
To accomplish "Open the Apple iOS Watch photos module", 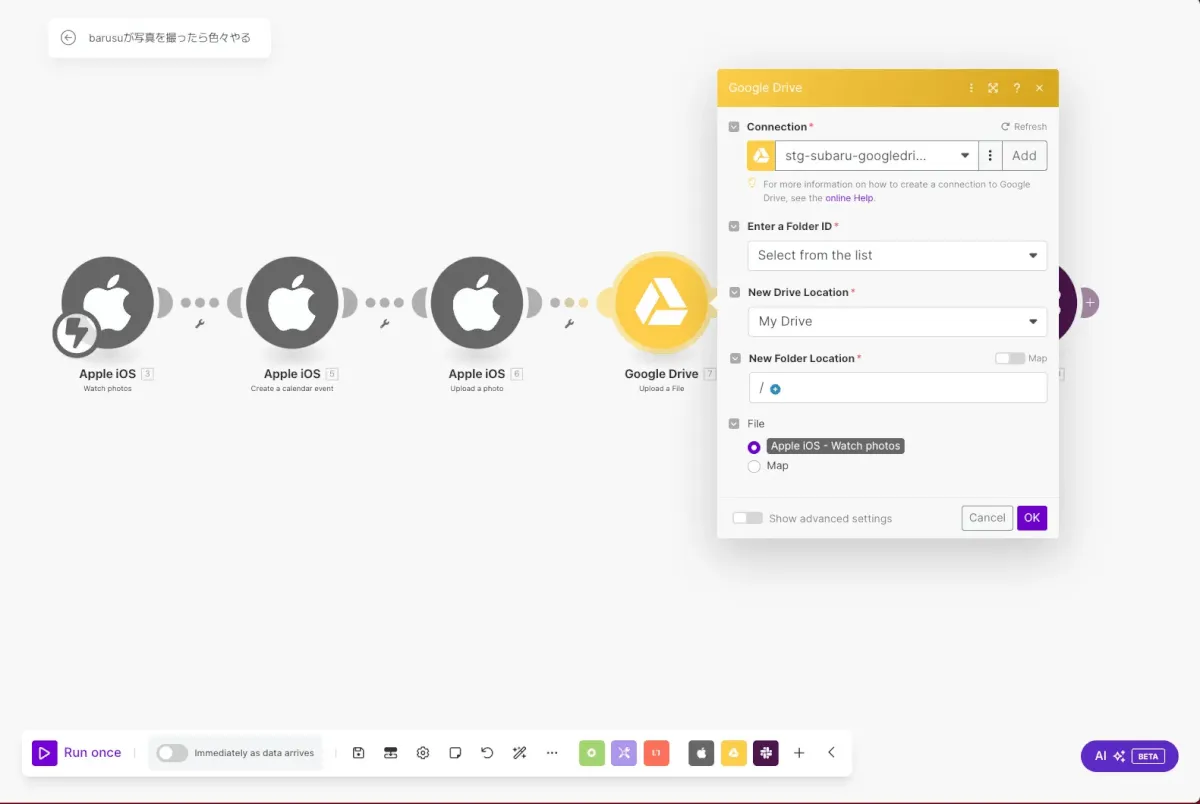I will tap(108, 302).
